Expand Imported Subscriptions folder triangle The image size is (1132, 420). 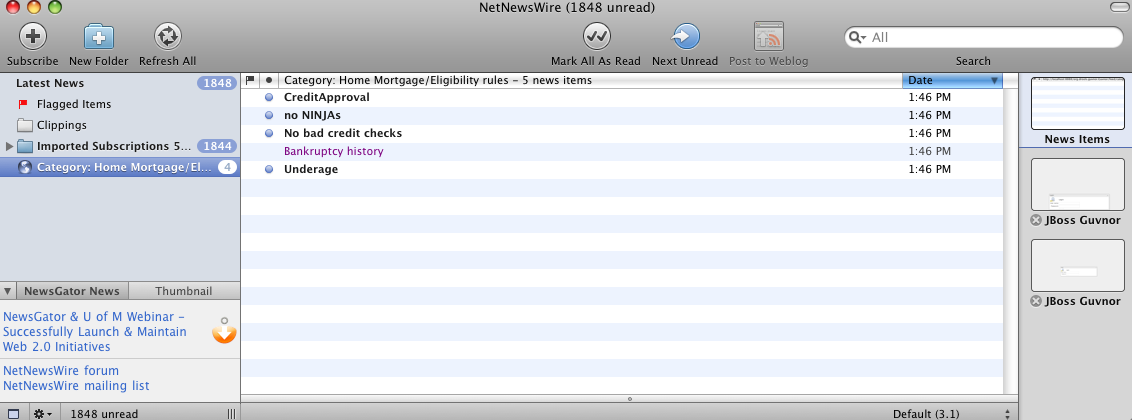[x=9, y=146]
